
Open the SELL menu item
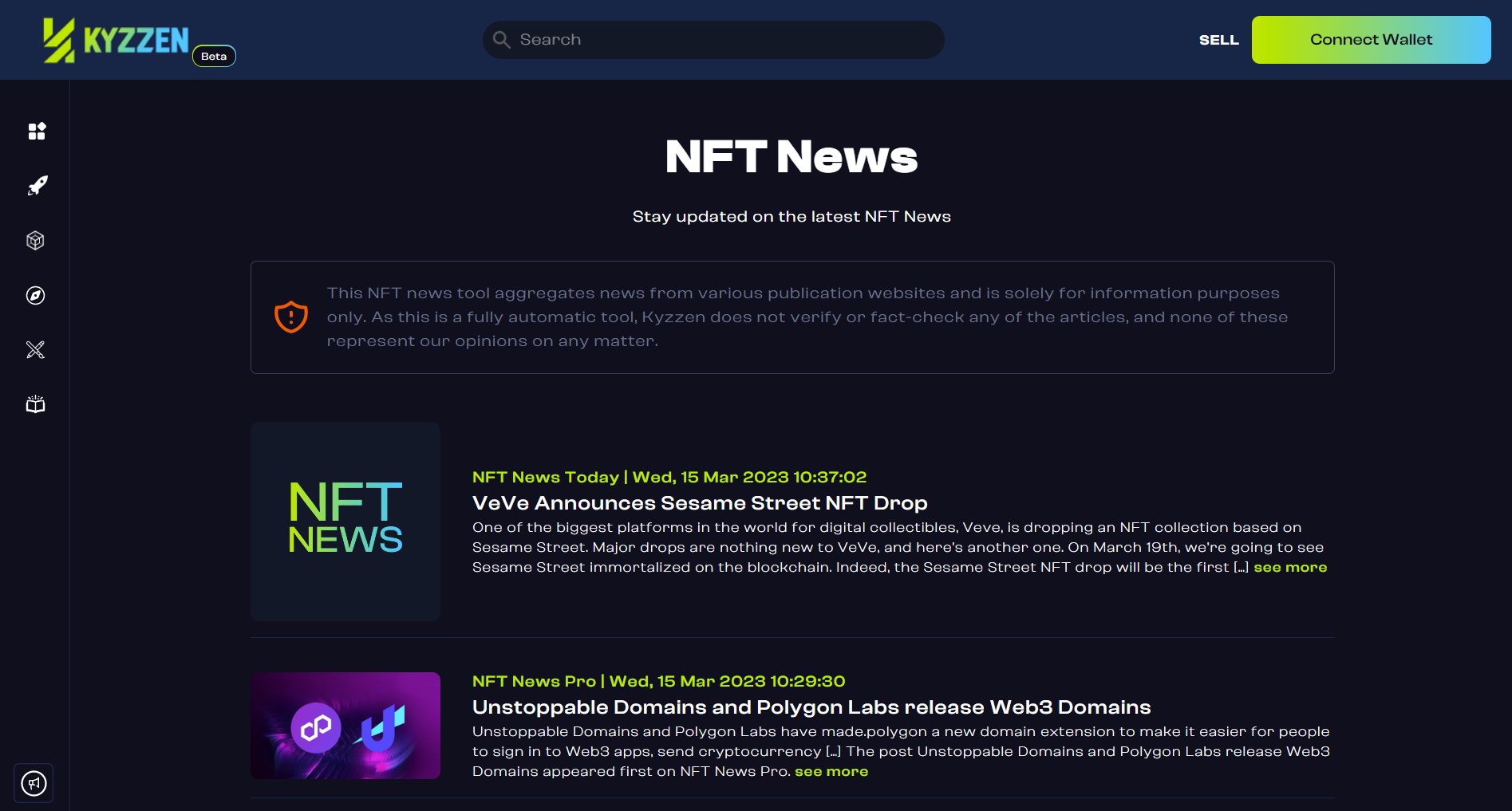click(1218, 40)
